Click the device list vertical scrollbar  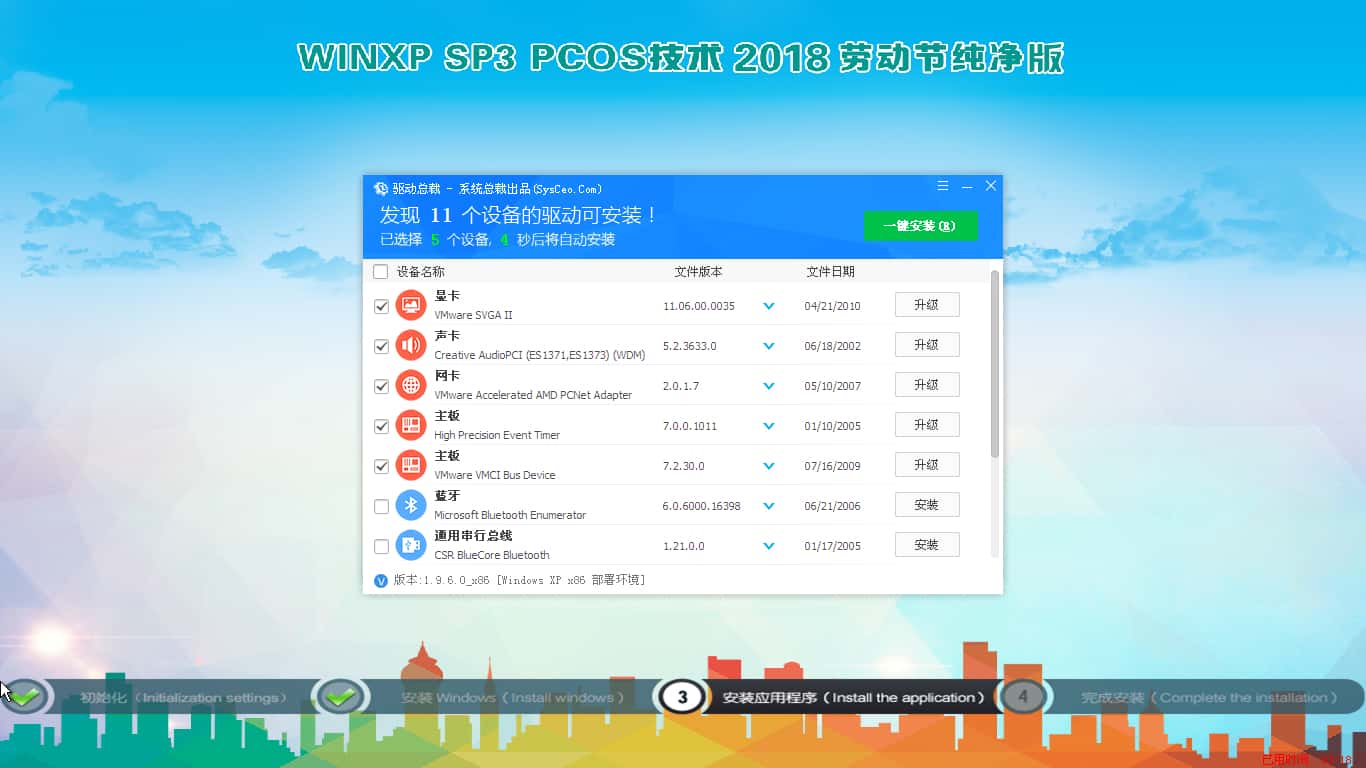coord(995,364)
